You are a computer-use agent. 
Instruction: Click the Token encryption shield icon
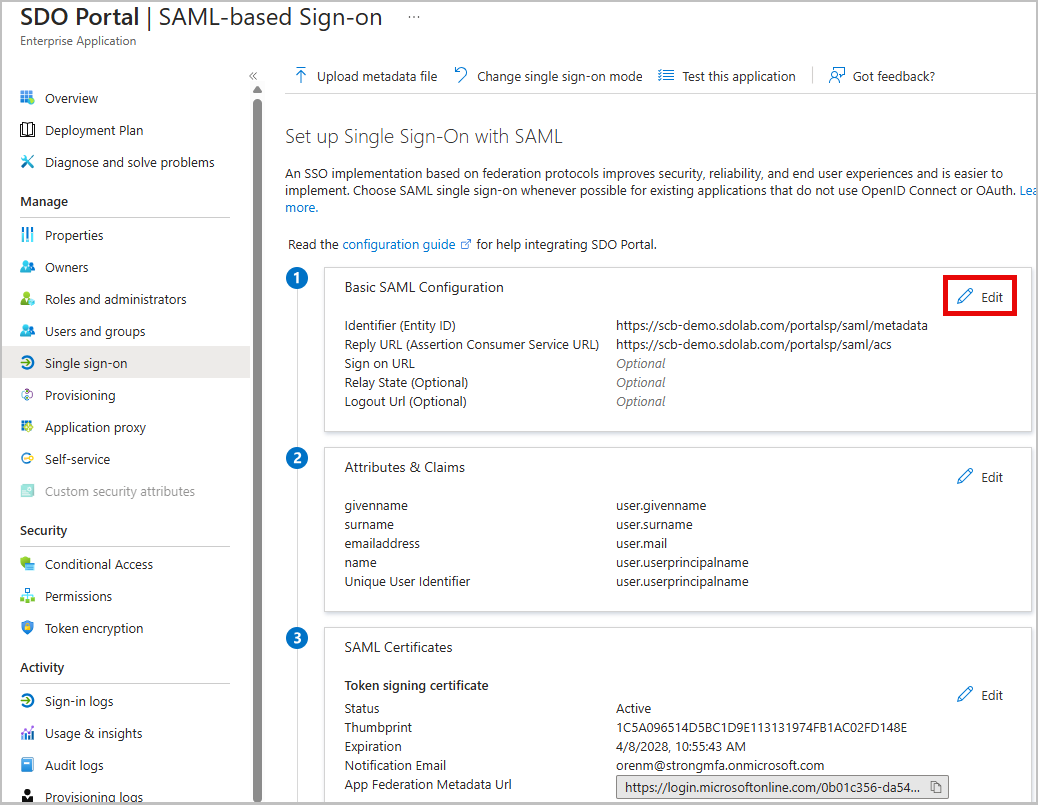coord(27,627)
